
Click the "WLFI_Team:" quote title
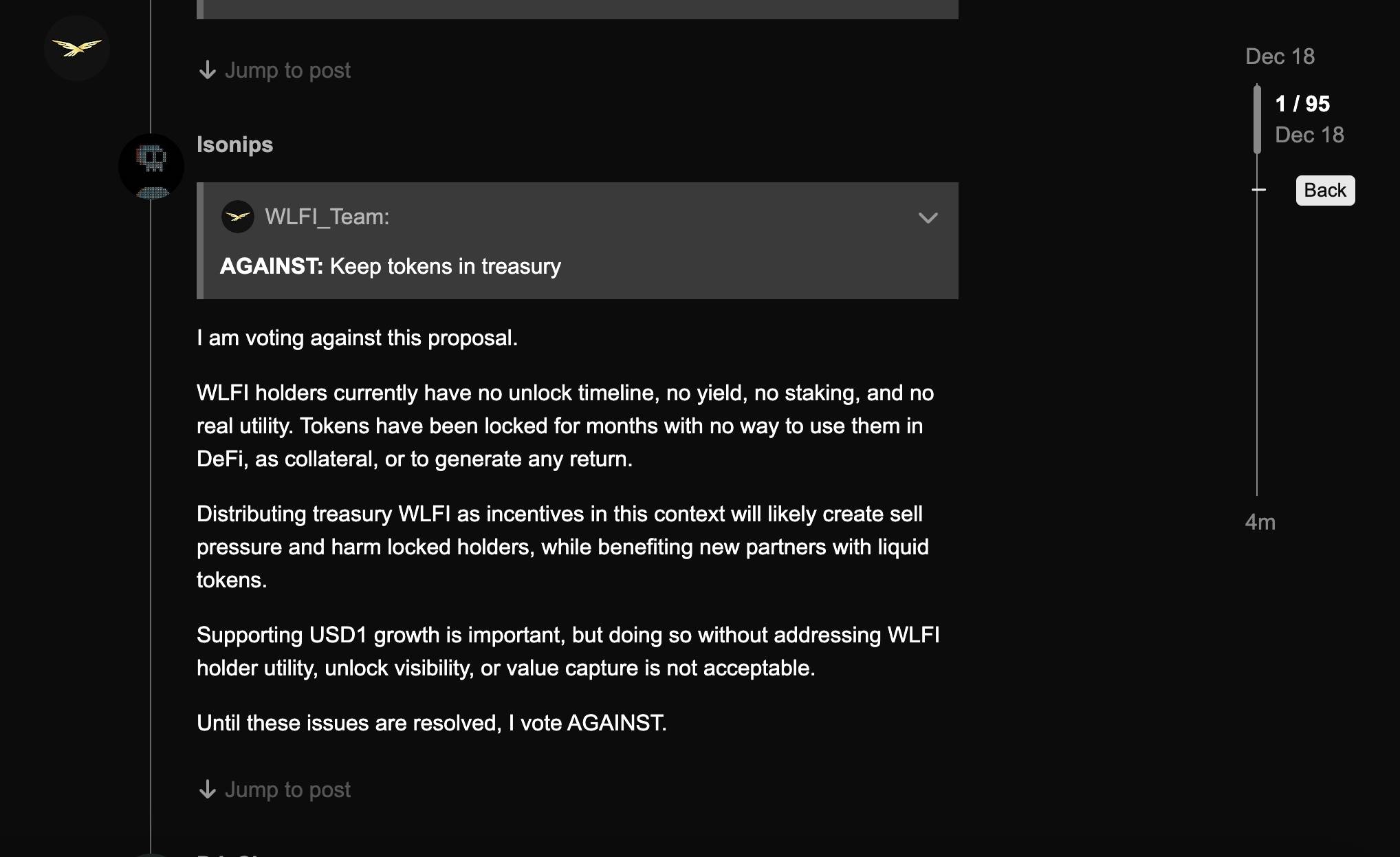327,217
